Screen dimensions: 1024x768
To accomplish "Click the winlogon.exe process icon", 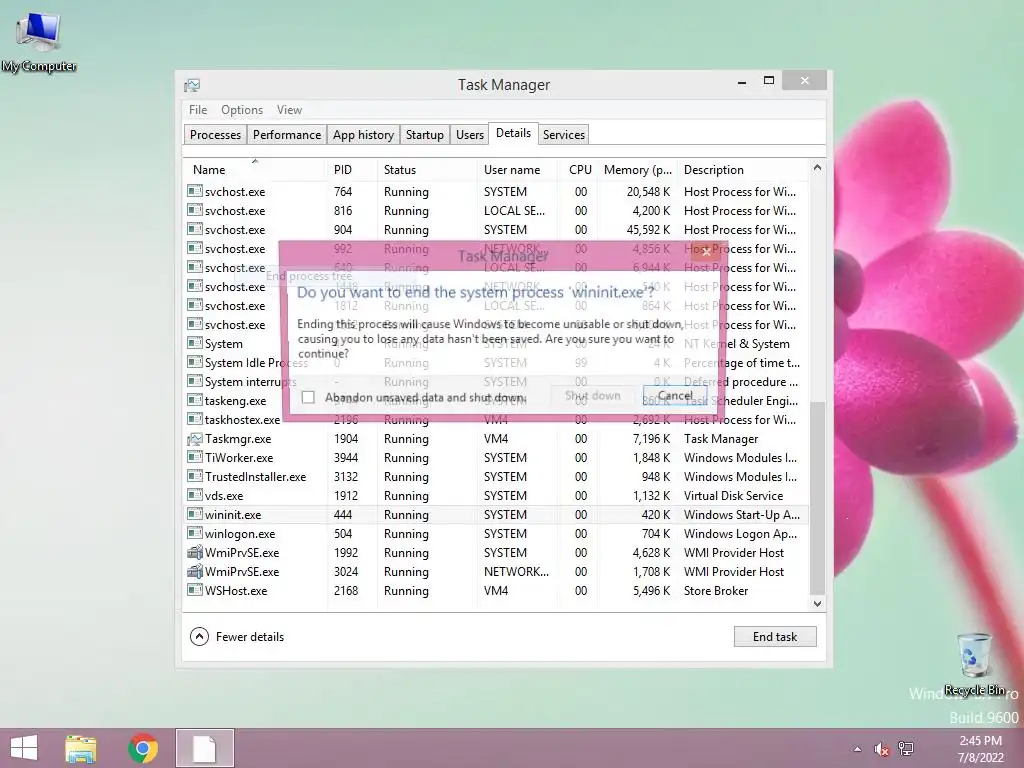I will click(194, 534).
